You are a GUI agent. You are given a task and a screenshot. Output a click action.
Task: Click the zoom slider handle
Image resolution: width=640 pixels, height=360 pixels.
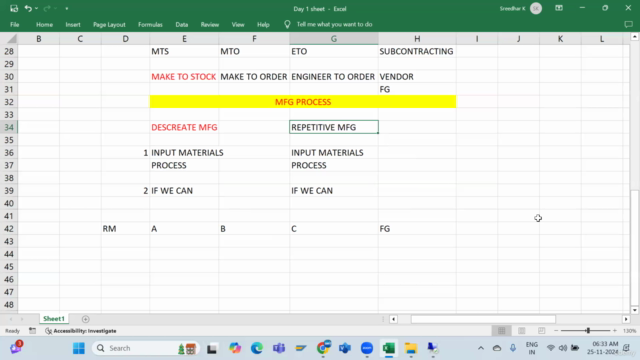pyautogui.click(x=588, y=331)
